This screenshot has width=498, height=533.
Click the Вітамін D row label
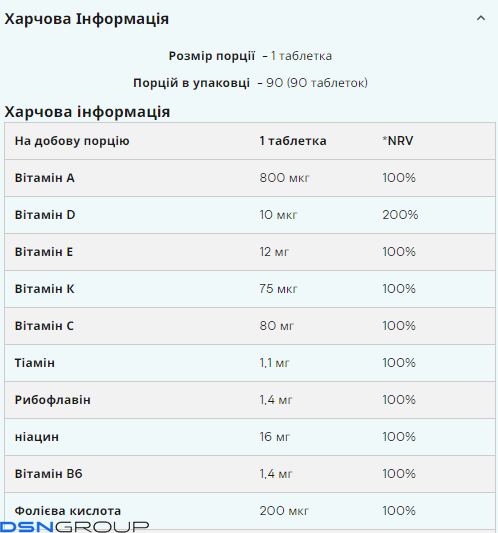(x=45, y=215)
